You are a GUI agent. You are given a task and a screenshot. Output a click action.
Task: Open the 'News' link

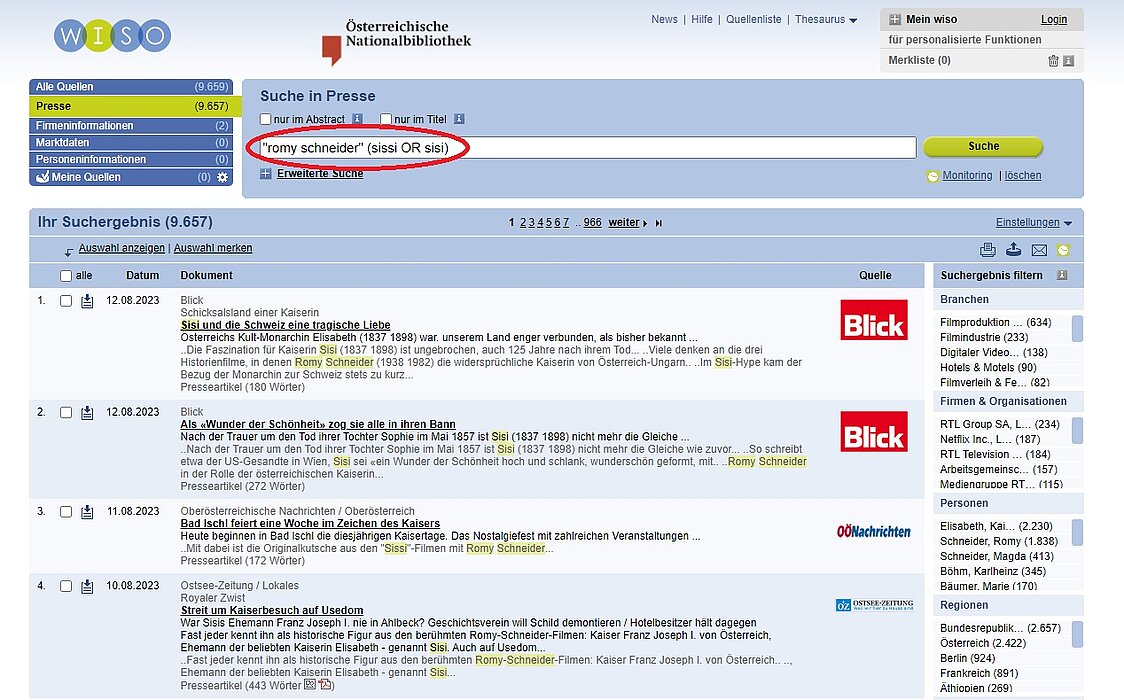pos(665,19)
